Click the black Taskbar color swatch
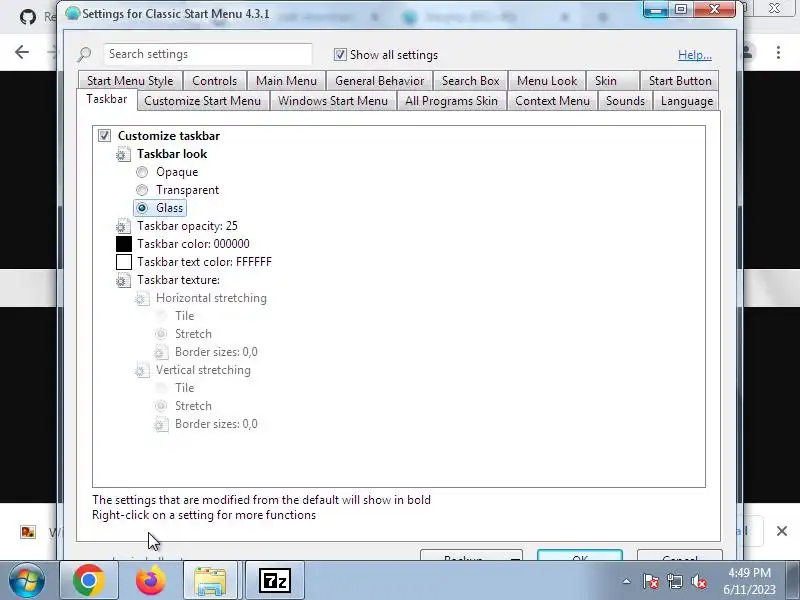This screenshot has width=800, height=600. [123, 244]
